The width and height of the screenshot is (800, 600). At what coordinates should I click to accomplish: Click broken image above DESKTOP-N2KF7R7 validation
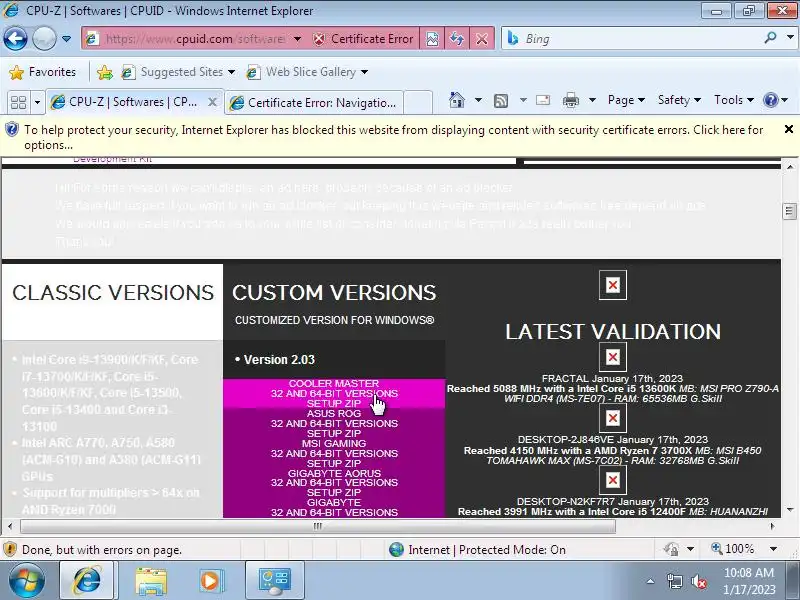[x=613, y=480]
